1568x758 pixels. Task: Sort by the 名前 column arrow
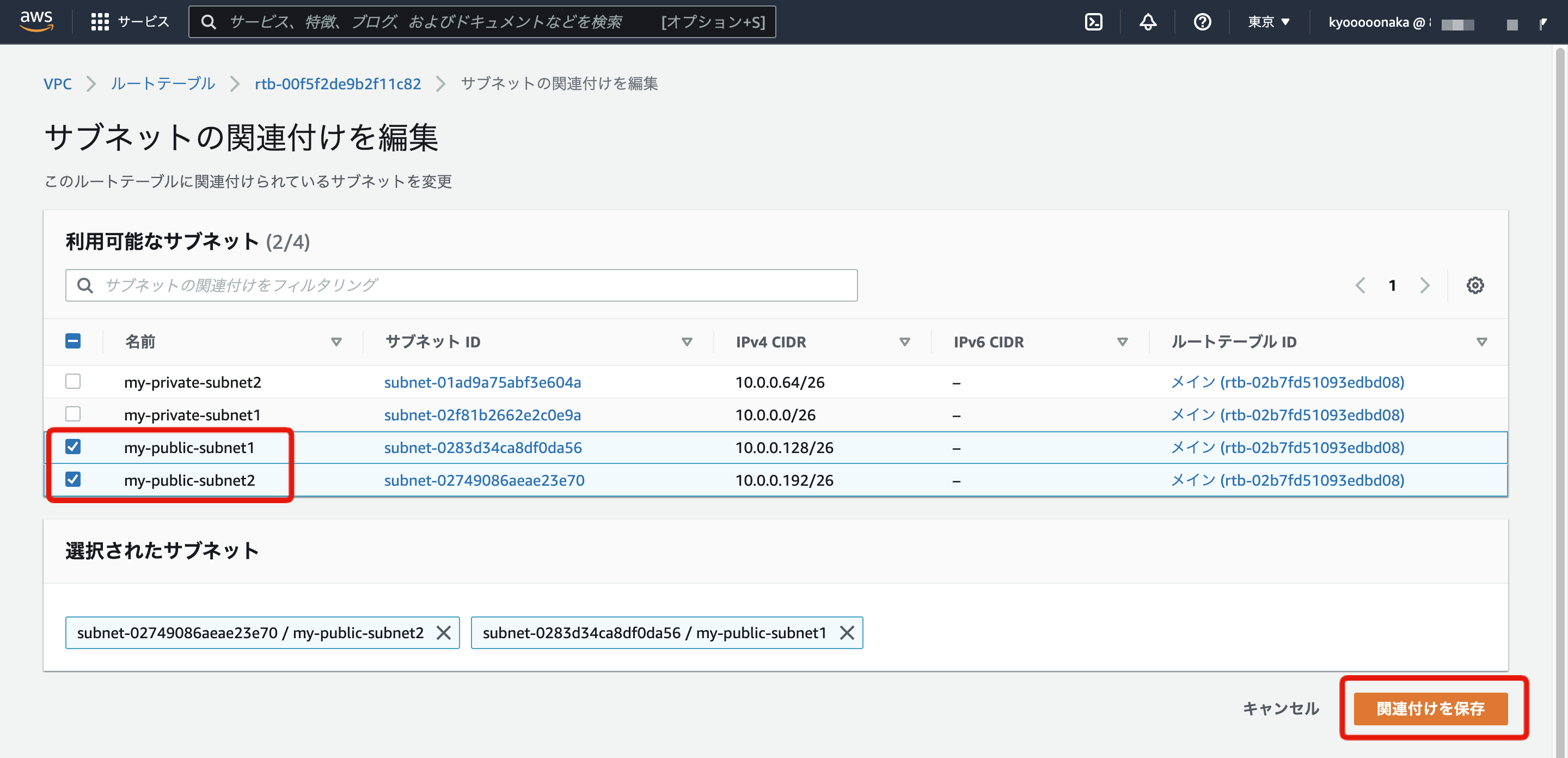[x=336, y=342]
